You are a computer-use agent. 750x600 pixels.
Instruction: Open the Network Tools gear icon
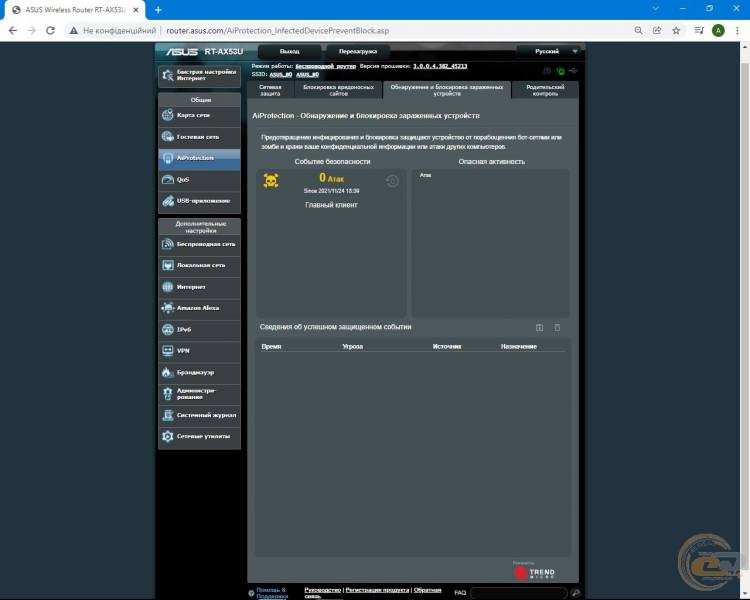[x=167, y=436]
